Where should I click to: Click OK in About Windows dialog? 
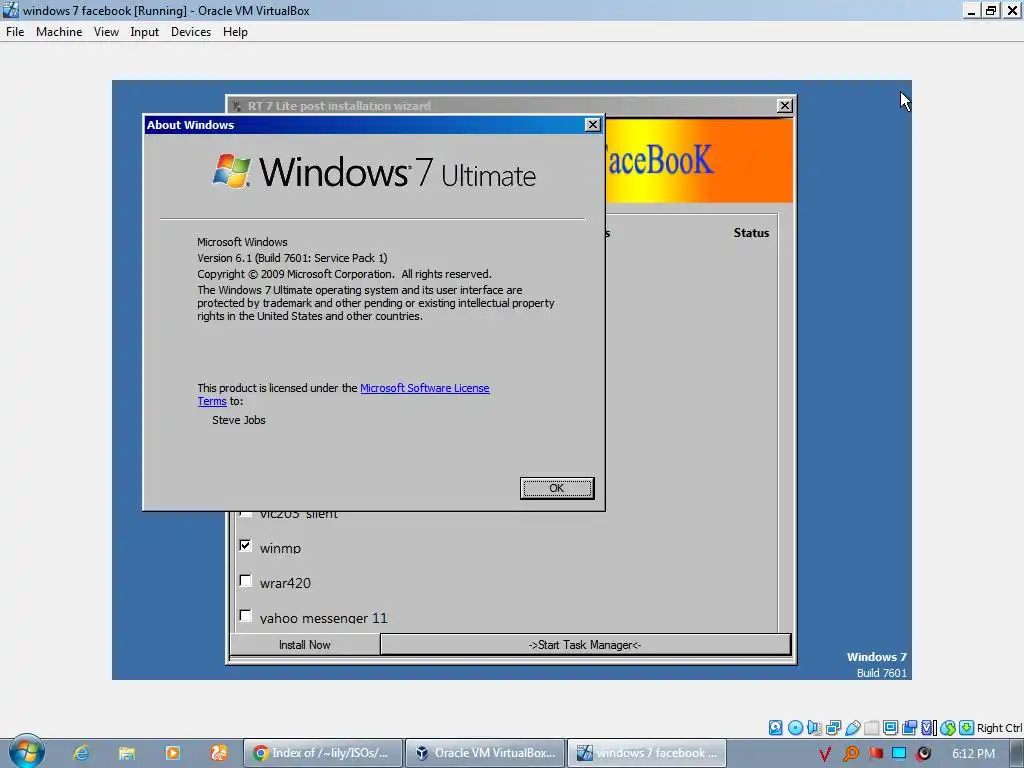tap(556, 488)
